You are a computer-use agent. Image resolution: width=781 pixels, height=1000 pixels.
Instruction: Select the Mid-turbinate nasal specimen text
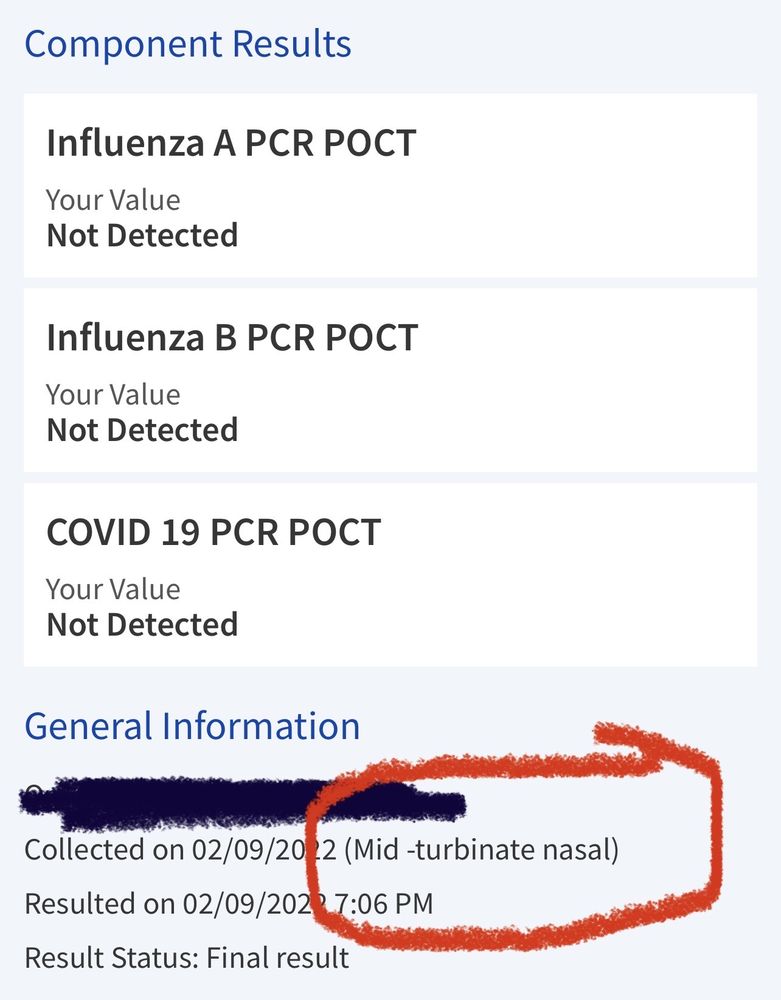pos(481,850)
